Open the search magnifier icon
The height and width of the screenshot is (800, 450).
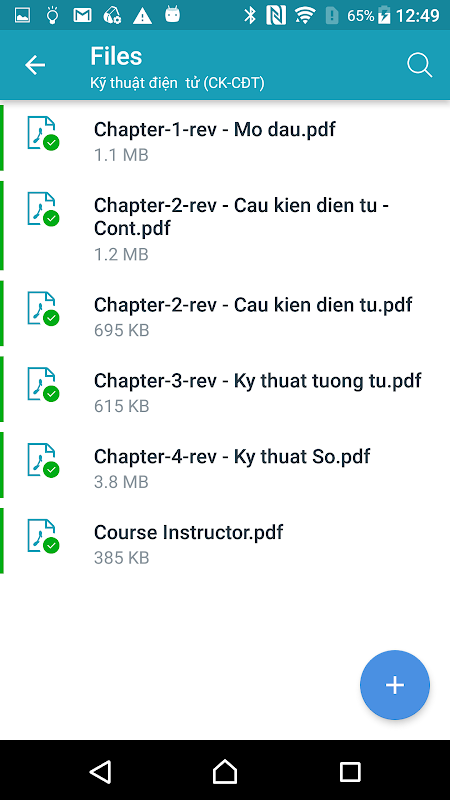pos(419,66)
